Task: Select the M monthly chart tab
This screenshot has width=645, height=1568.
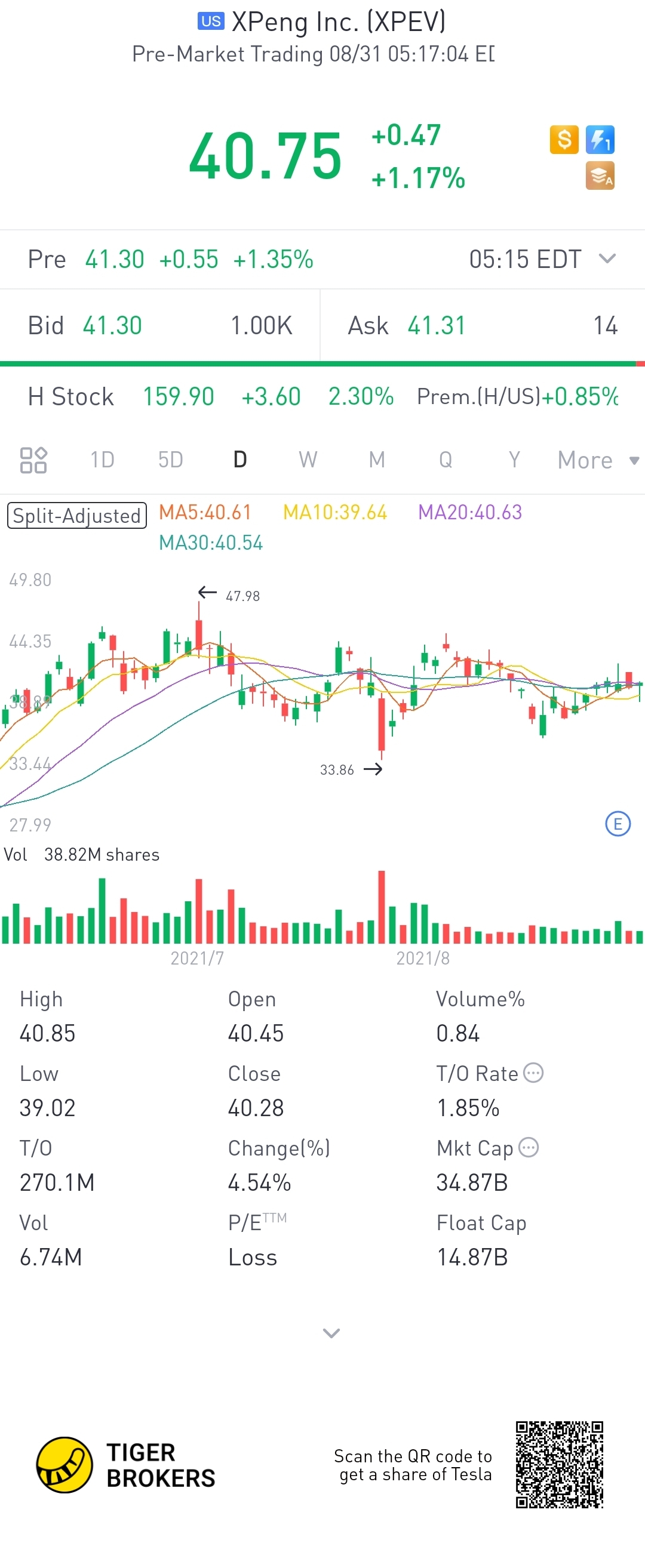Action: pyautogui.click(x=377, y=460)
